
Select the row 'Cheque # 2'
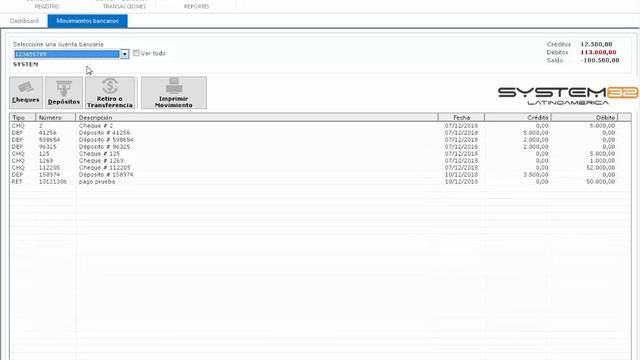pyautogui.click(x=320, y=126)
